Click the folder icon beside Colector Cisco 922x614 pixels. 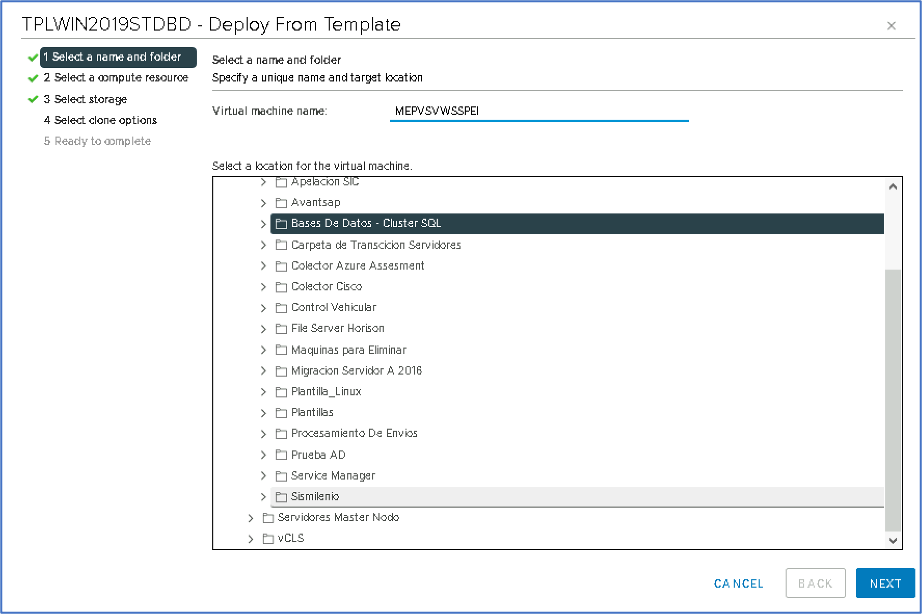click(x=281, y=287)
